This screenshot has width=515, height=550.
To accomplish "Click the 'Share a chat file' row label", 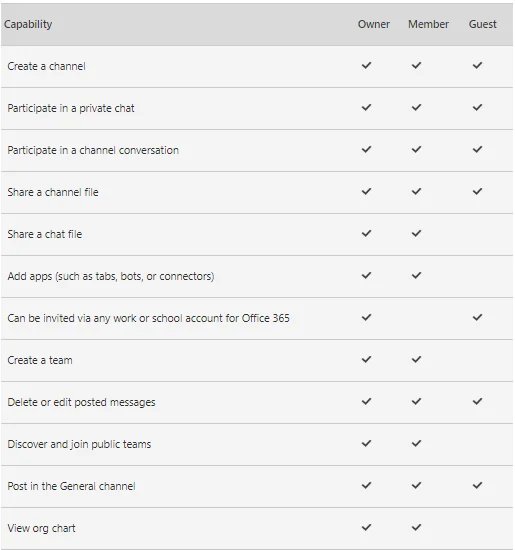I will point(45,234).
